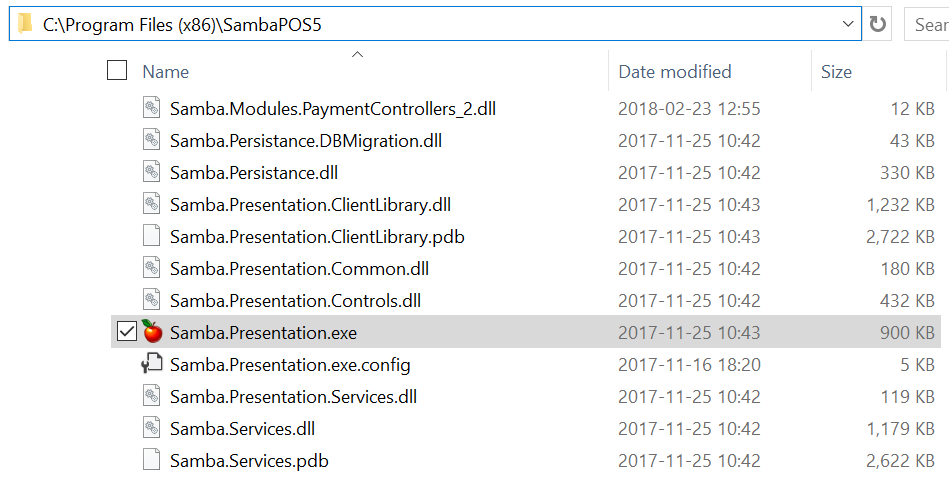
Task: Click the yellow folder icon in the address bar
Action: [25, 24]
